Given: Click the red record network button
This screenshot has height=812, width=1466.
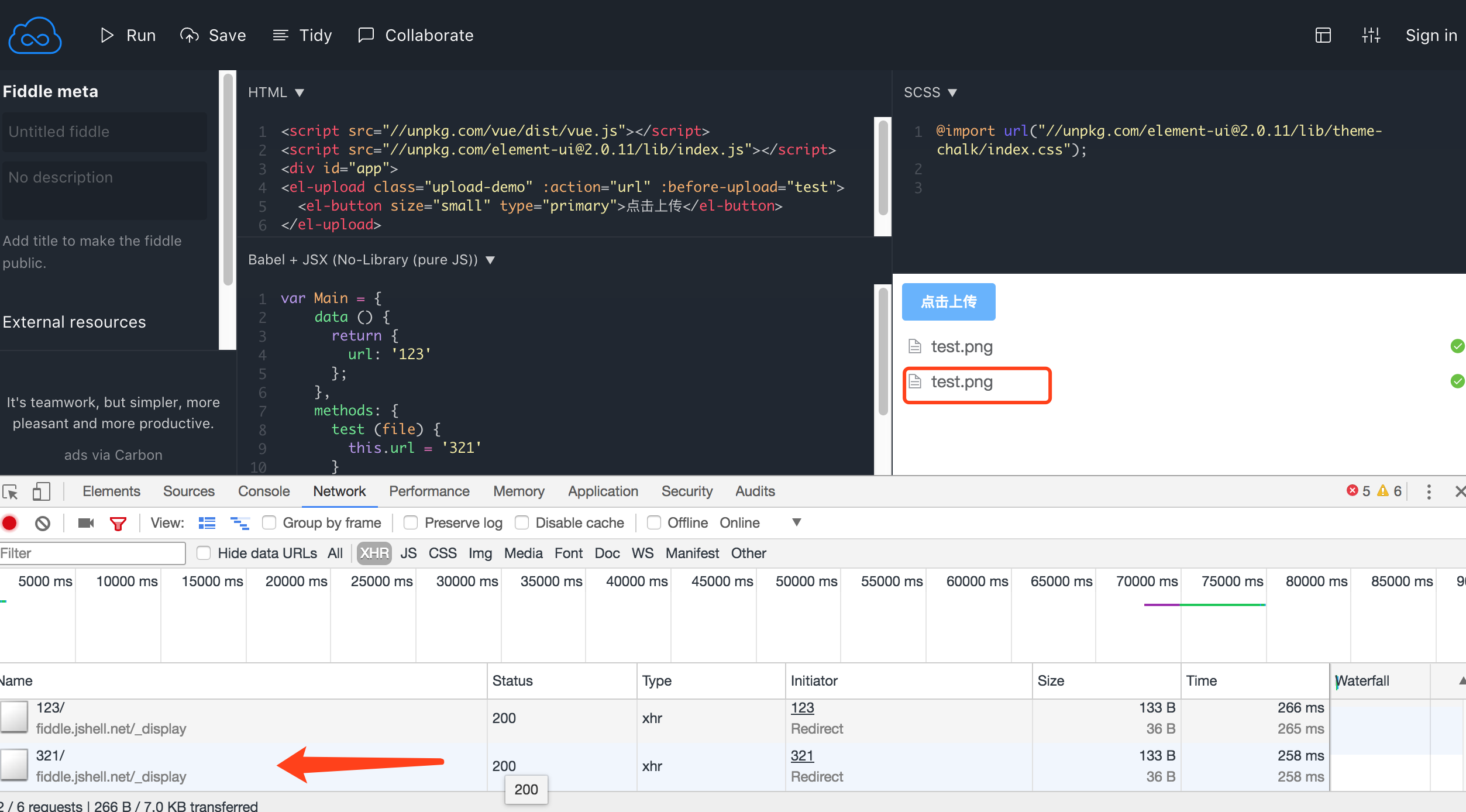Looking at the screenshot, I should (x=10, y=523).
